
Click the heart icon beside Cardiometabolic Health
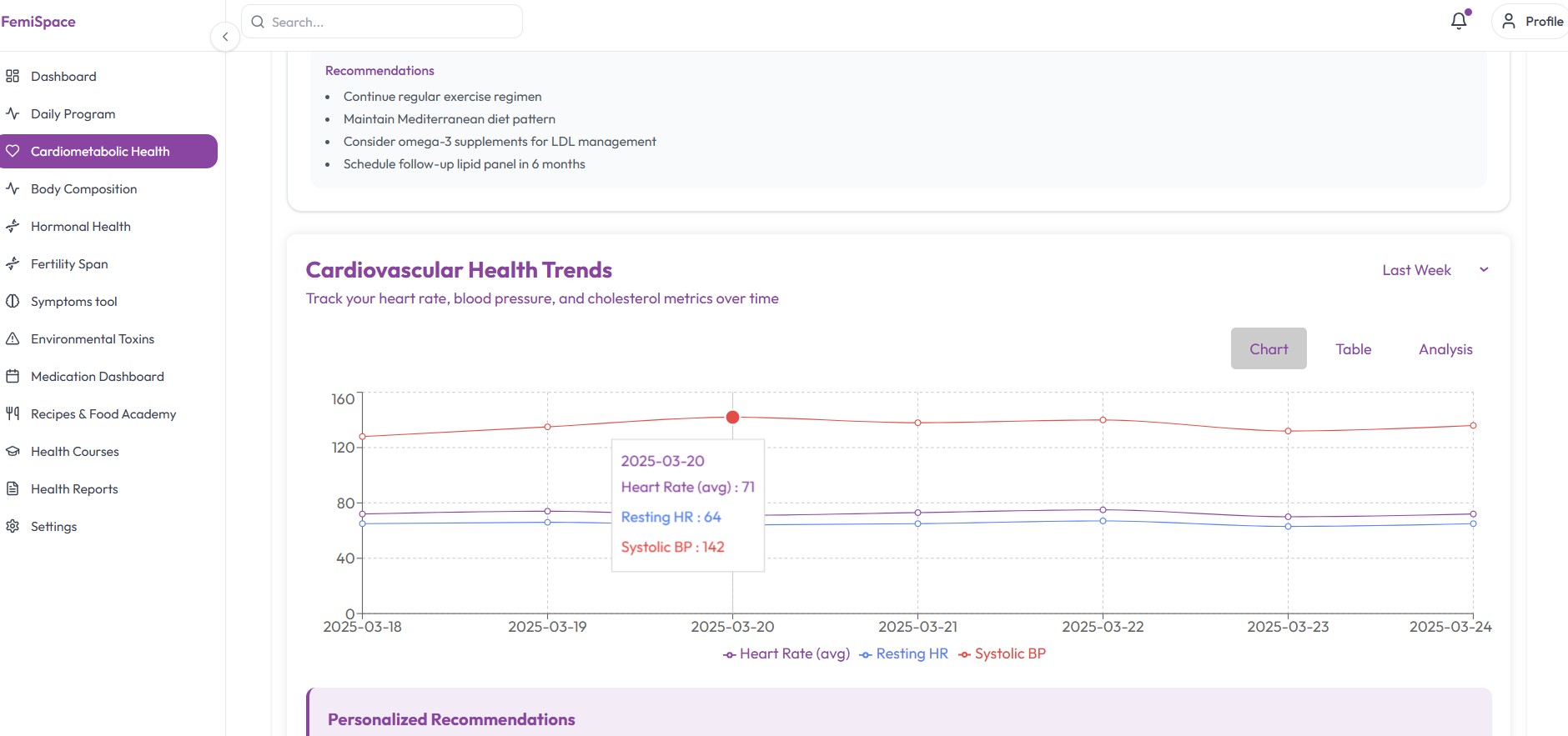[x=13, y=151]
